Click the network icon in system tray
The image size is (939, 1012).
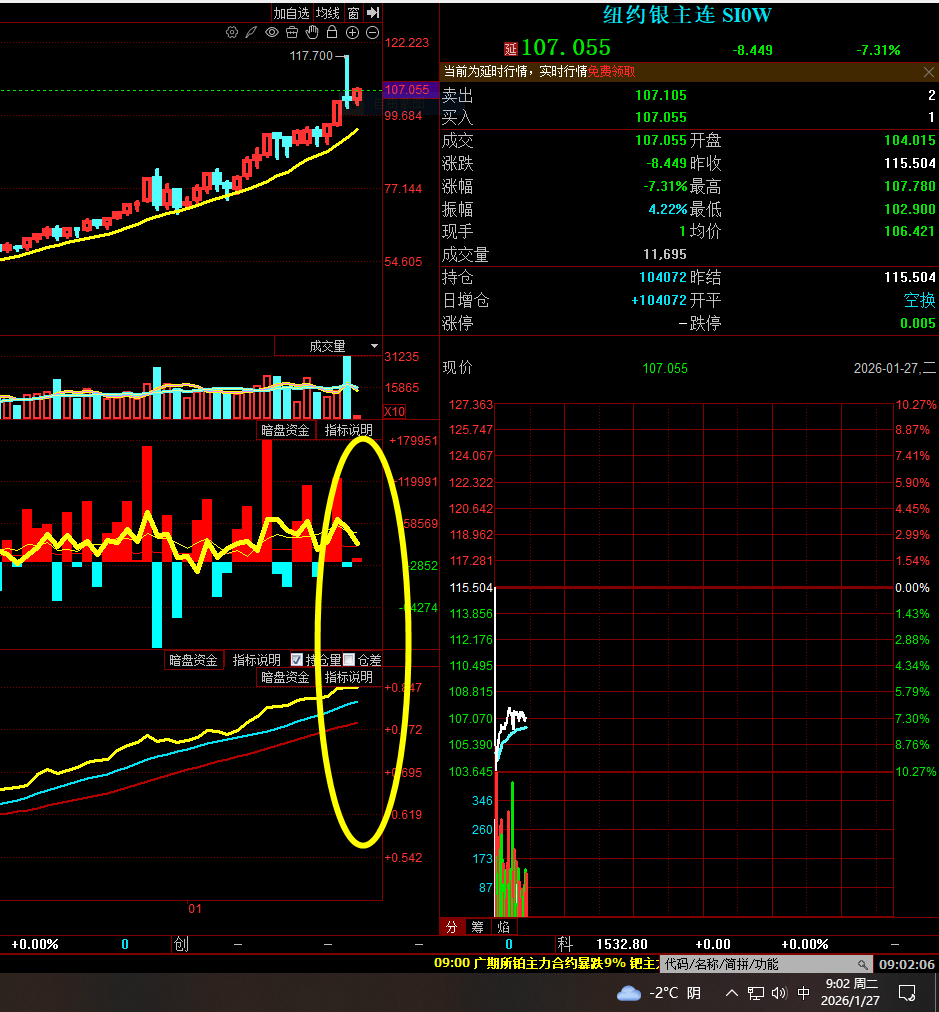[x=756, y=993]
